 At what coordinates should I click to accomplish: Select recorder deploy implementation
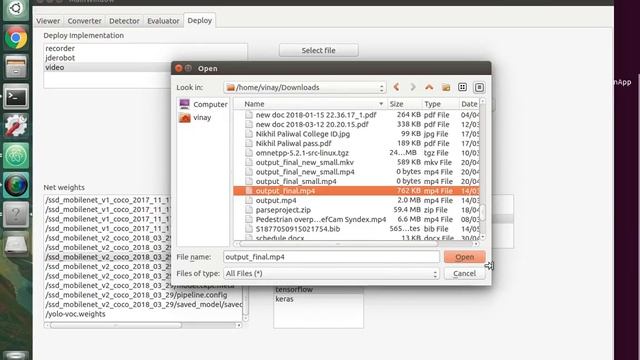pyautogui.click(x=60, y=48)
